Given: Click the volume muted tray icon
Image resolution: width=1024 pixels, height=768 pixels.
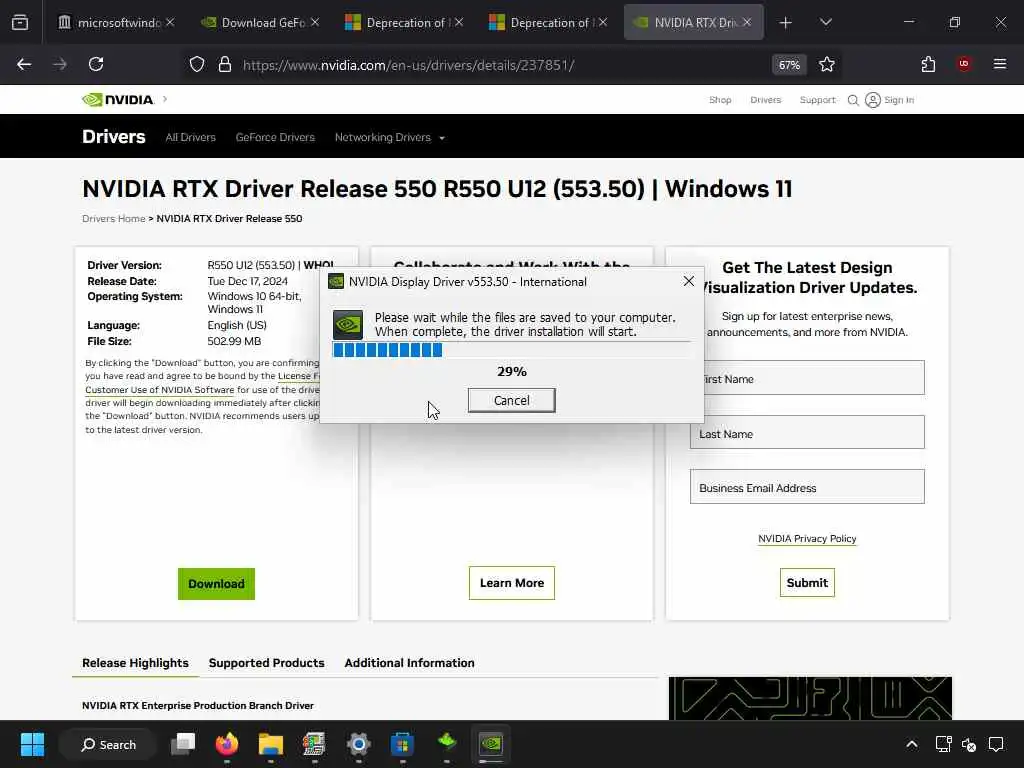Looking at the screenshot, I should [969, 744].
